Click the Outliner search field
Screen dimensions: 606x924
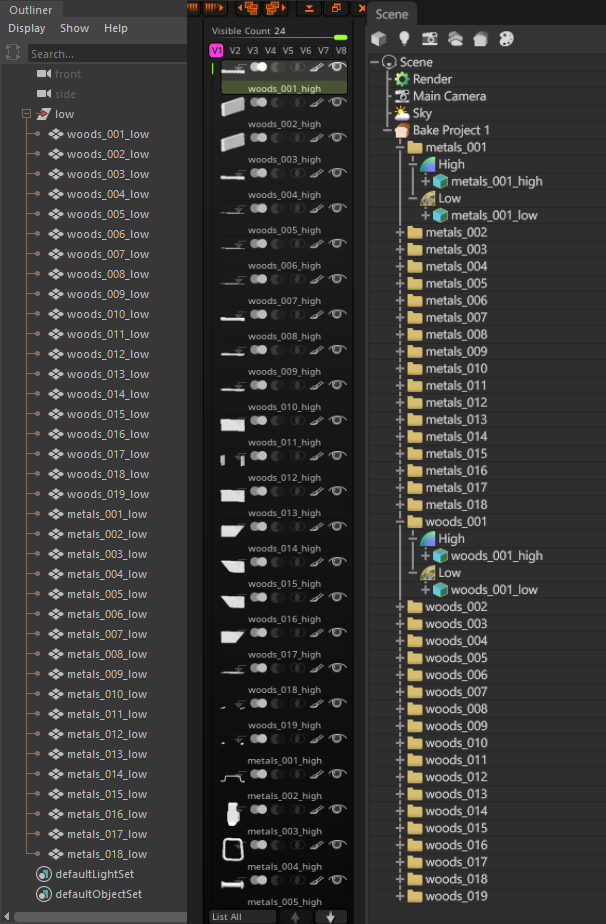pos(107,54)
